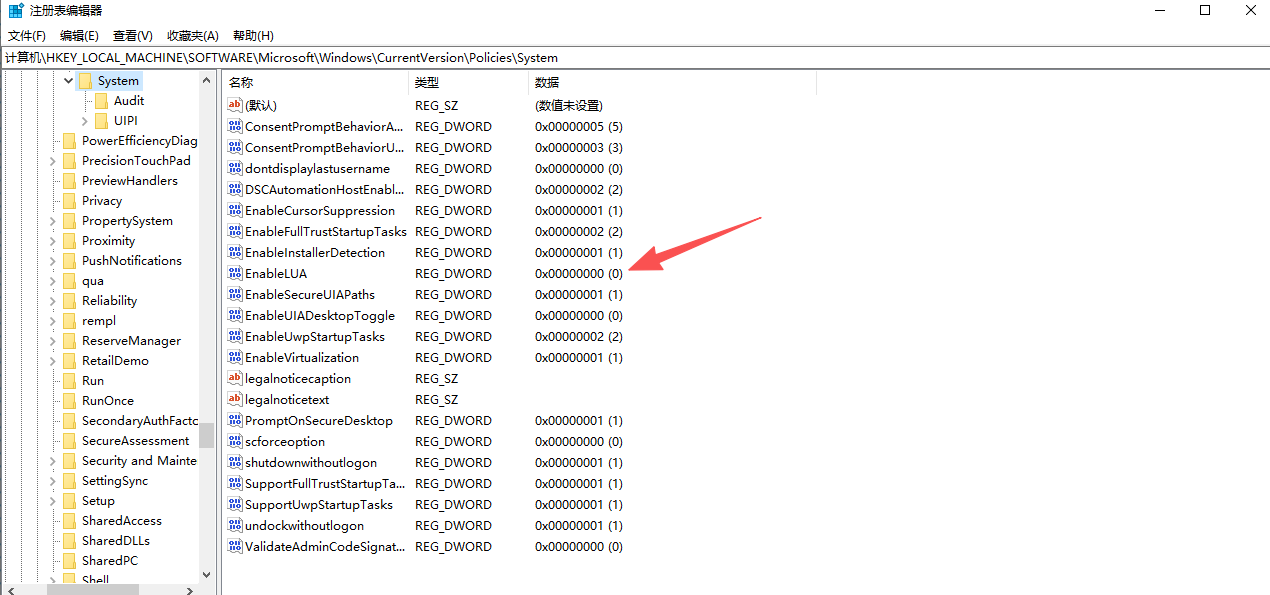
Task: Click the DWORD icon beside scforceoption
Action: tap(235, 441)
